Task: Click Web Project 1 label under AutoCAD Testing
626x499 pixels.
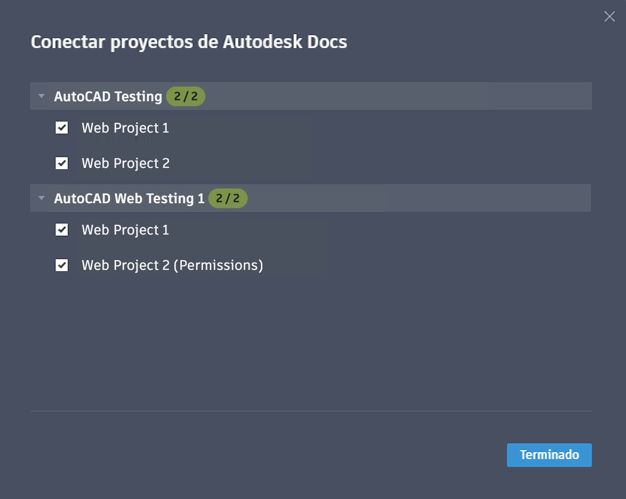Action: click(125, 128)
